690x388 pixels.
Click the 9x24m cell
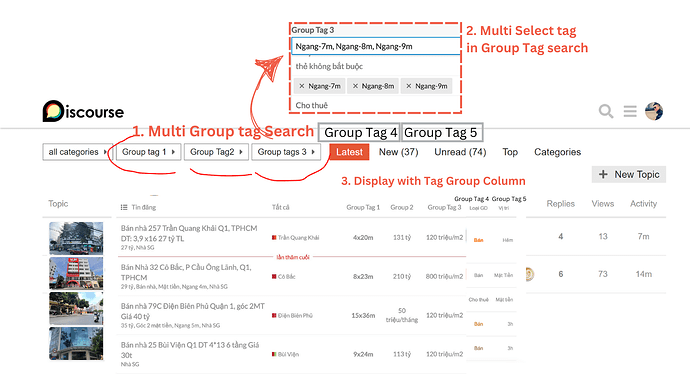click(363, 354)
